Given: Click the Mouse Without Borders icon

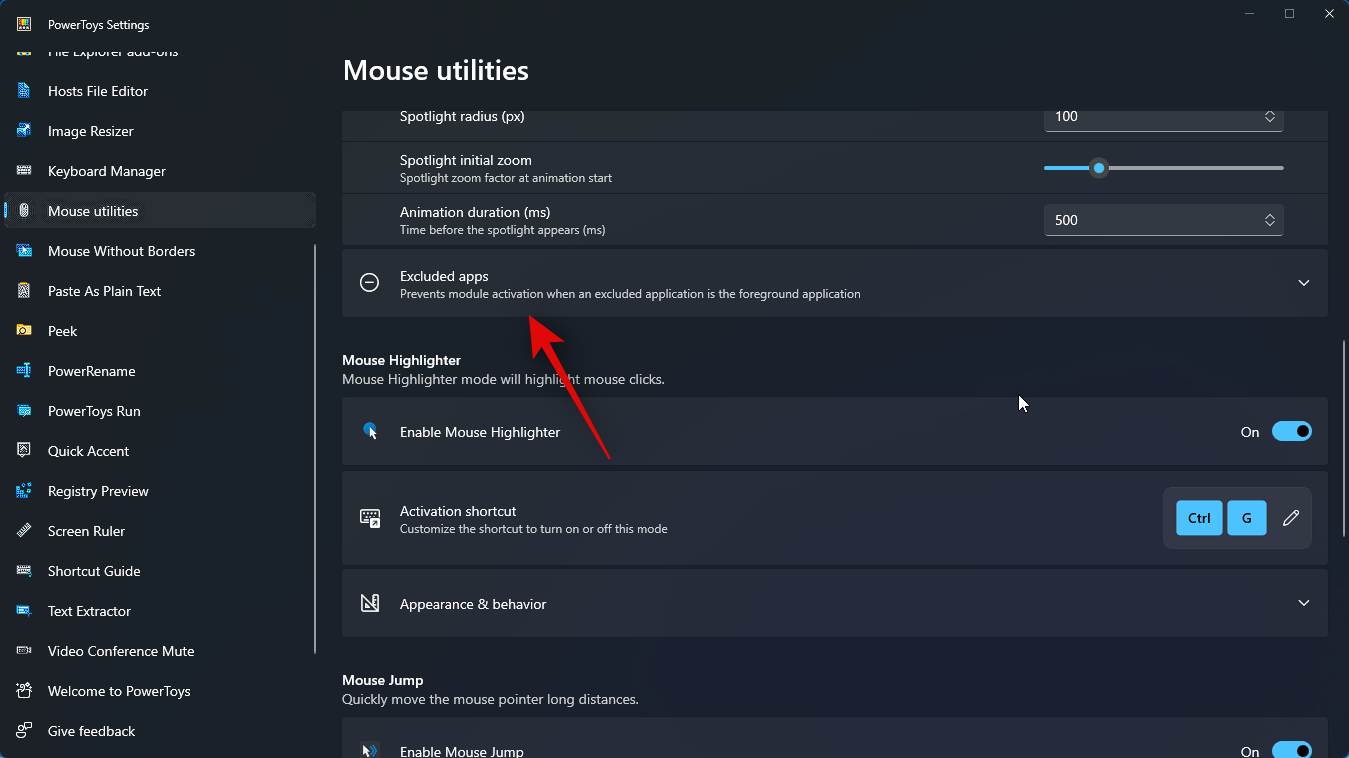Looking at the screenshot, I should 24,251.
